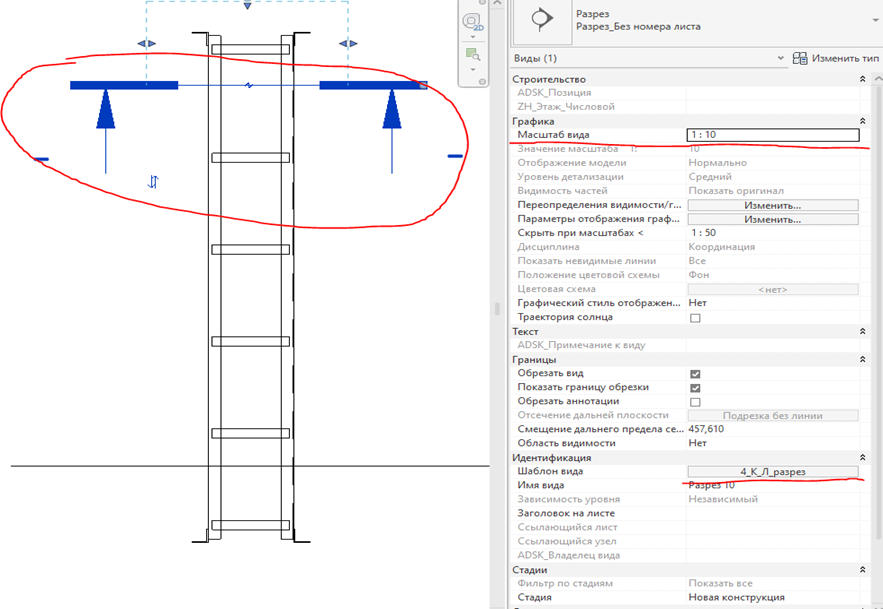Click Изменить тип button
Viewport: 883px width, 609px height.
point(836,58)
